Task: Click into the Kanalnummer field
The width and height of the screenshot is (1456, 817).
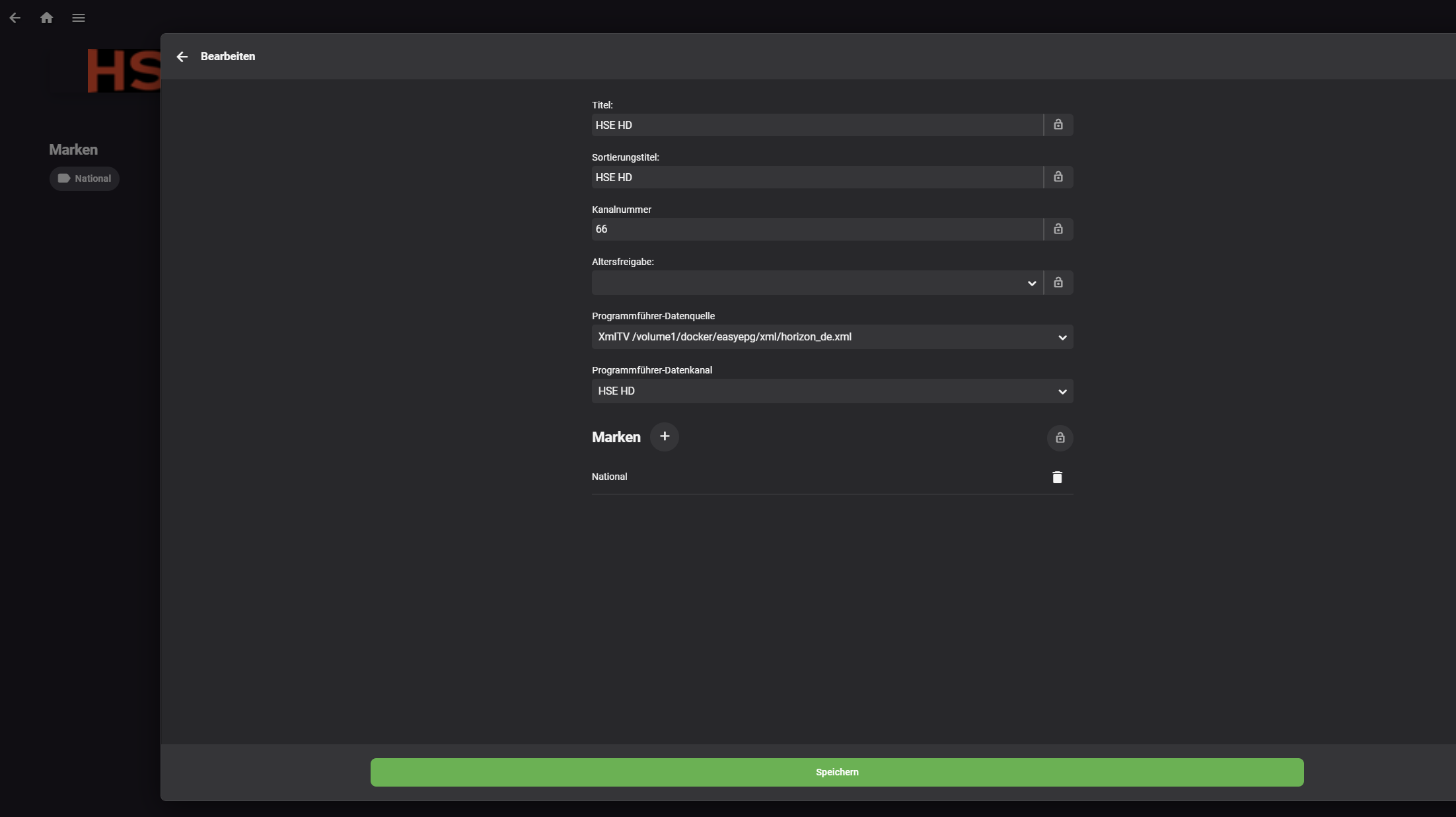Action: point(817,229)
